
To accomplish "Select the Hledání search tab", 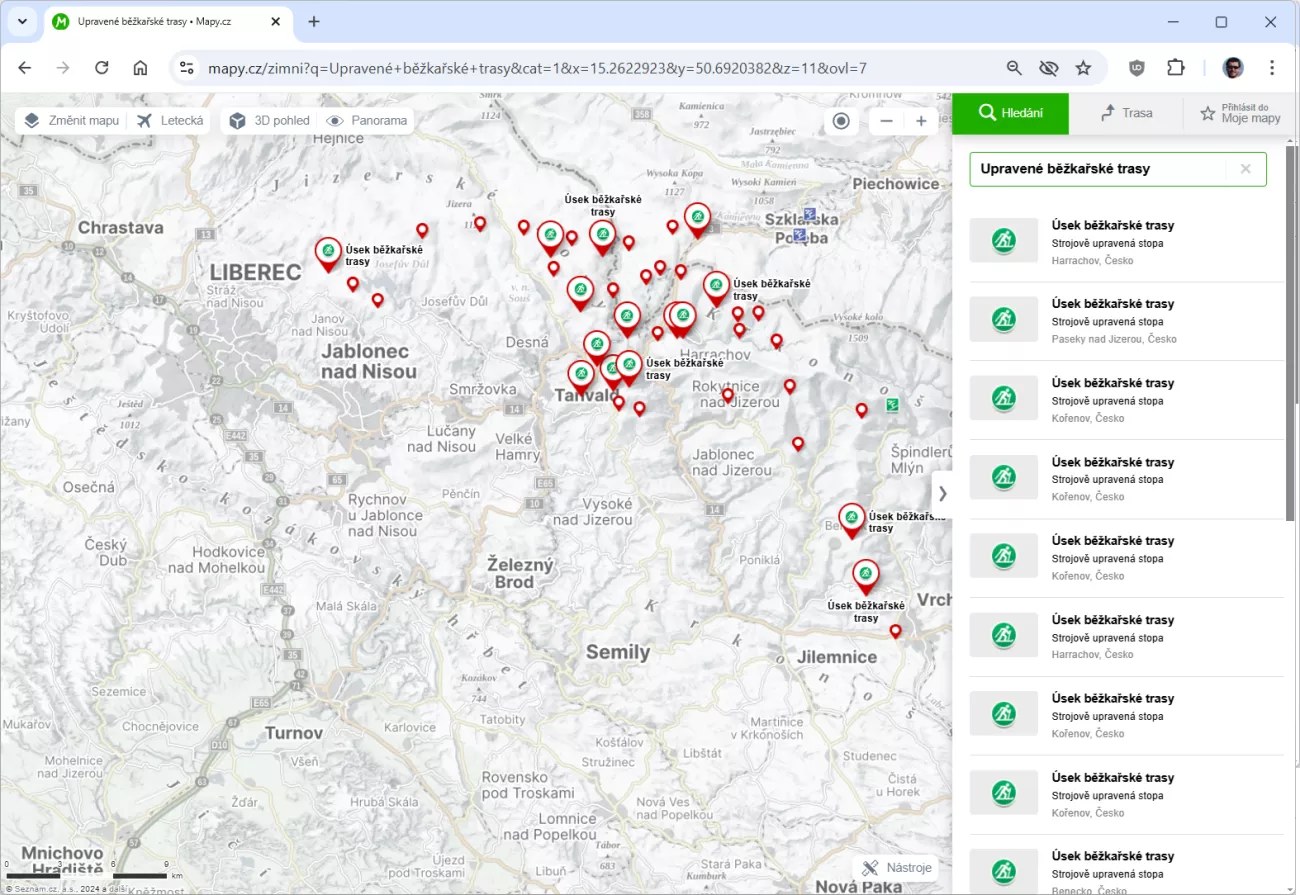I will click(x=1010, y=113).
